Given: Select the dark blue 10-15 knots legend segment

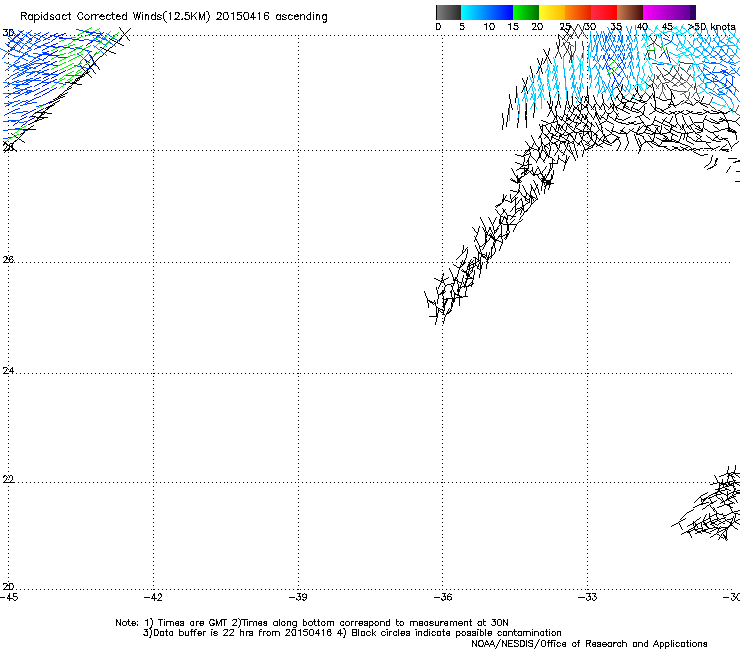Looking at the screenshot, I should click(500, 12).
